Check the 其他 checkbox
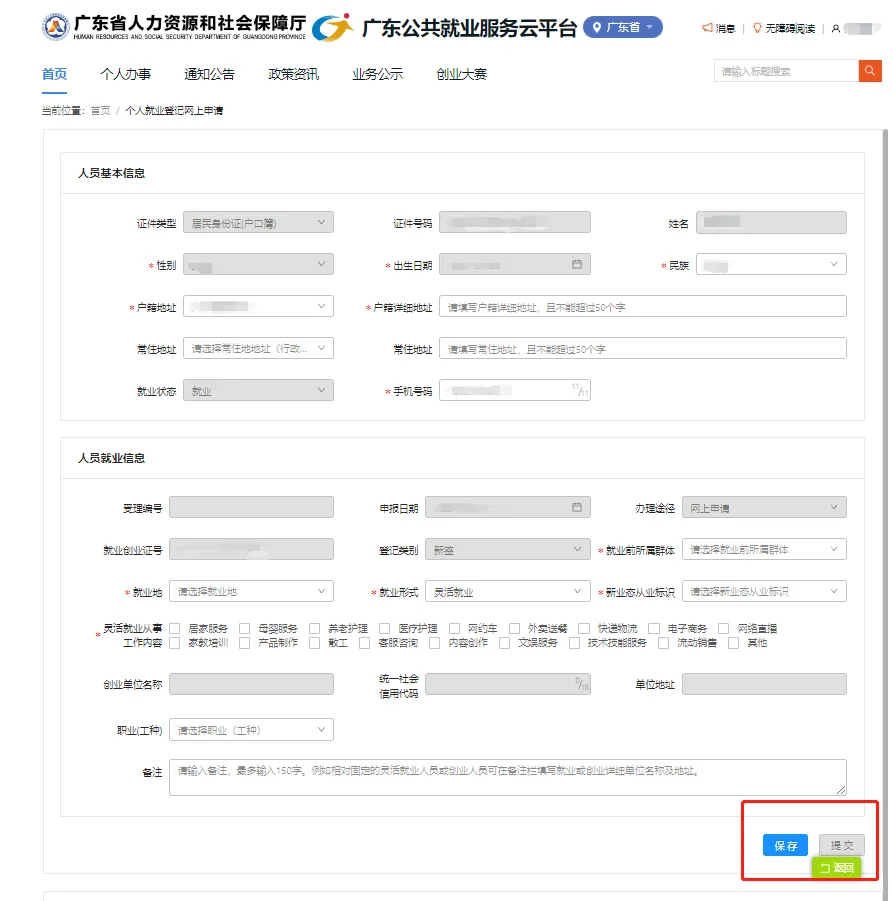 (x=733, y=642)
